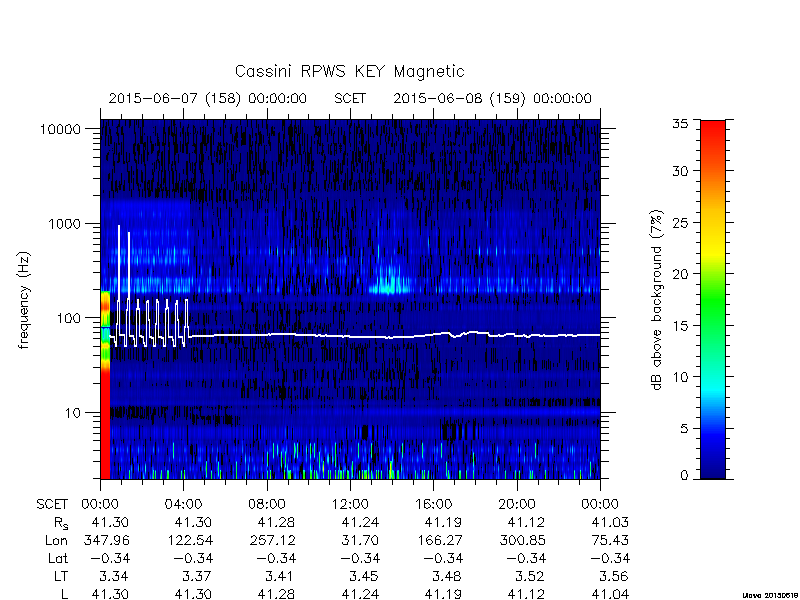Click the local time value "3.34"
This screenshot has height=600, width=800.
click(x=114, y=577)
